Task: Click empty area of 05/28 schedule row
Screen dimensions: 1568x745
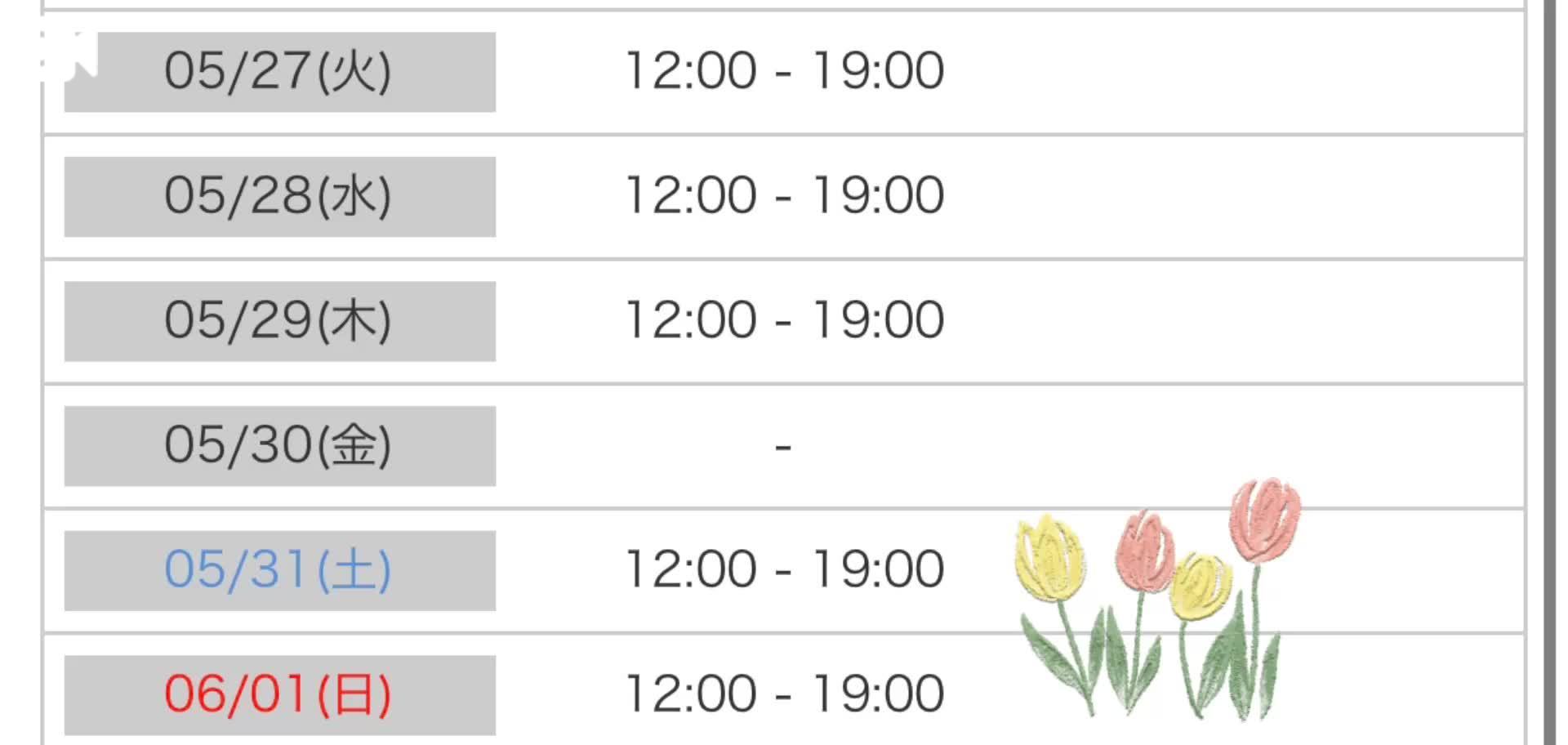Action: click(x=1225, y=197)
